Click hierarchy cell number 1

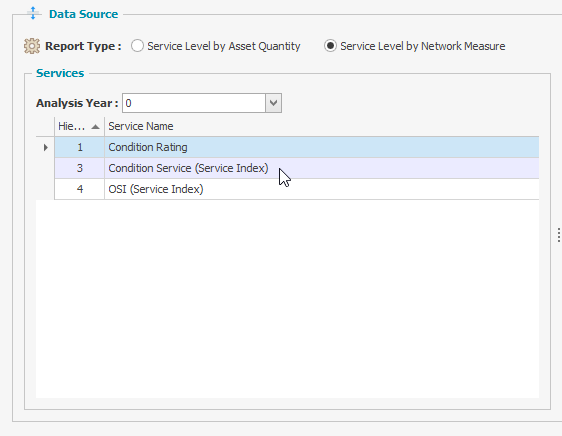click(80, 147)
